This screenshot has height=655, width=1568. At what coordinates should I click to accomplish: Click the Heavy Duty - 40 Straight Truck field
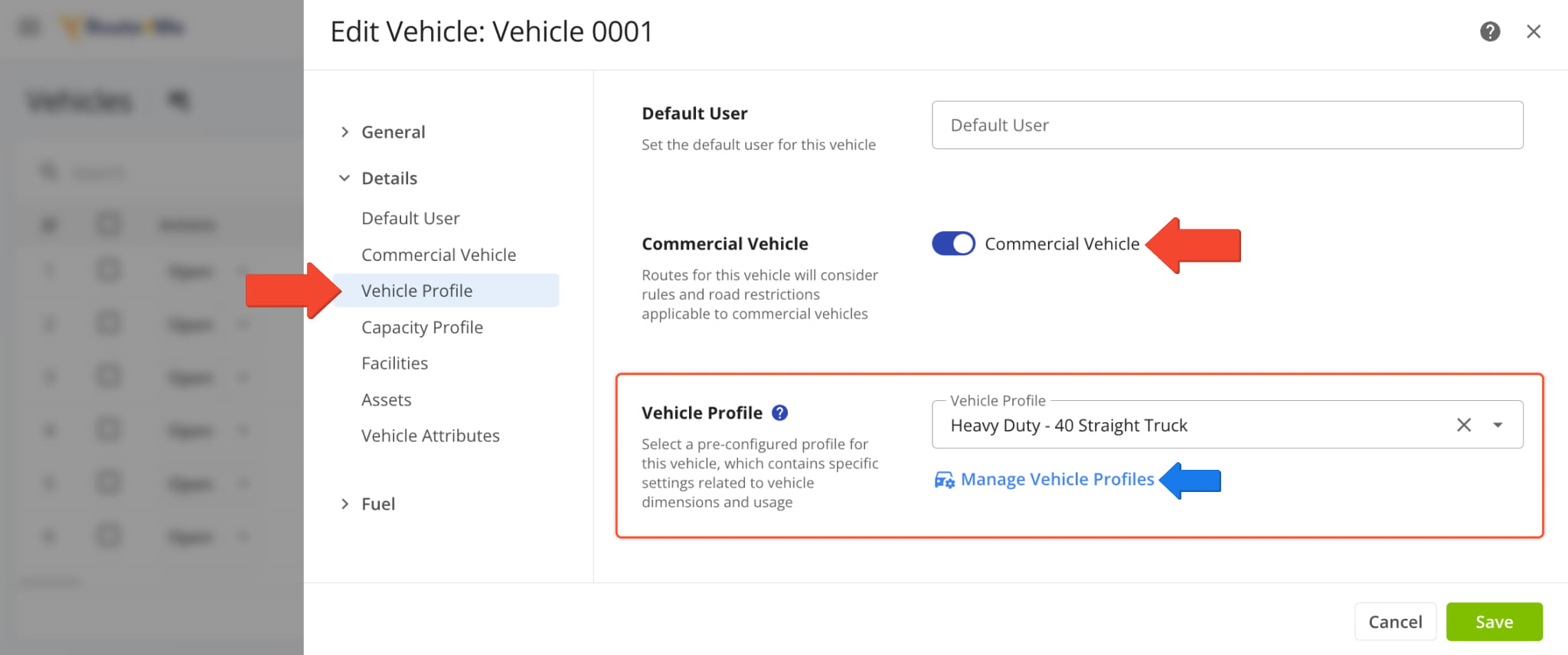1227,425
